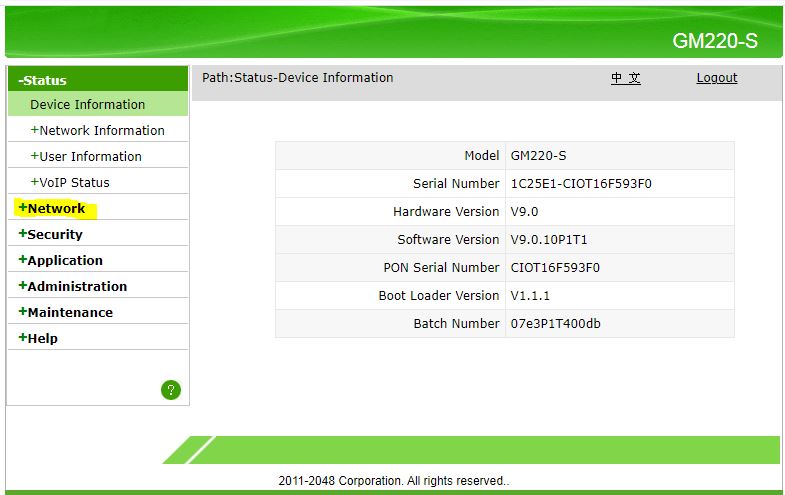Click the green help question mark icon

click(171, 390)
